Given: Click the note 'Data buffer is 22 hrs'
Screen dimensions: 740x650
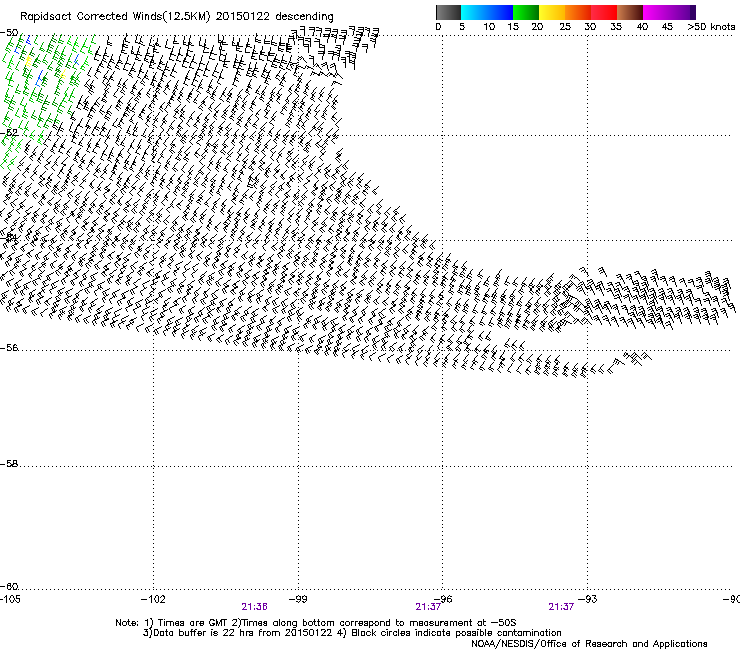Looking at the screenshot, I should click(x=204, y=633).
